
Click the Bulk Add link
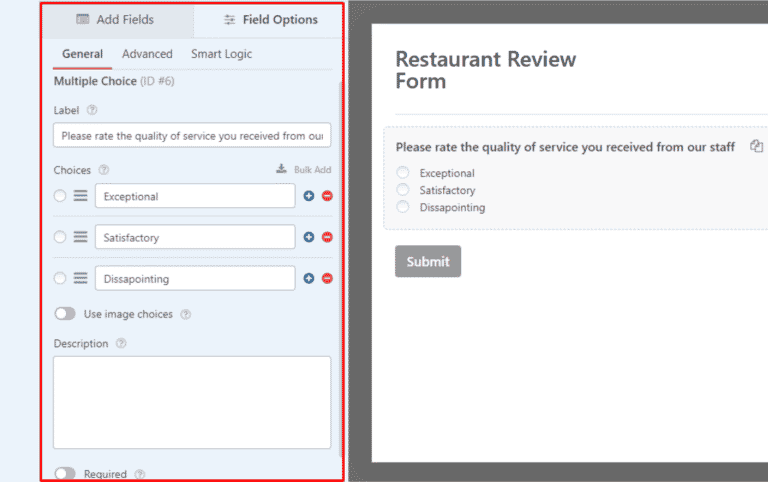tap(304, 170)
